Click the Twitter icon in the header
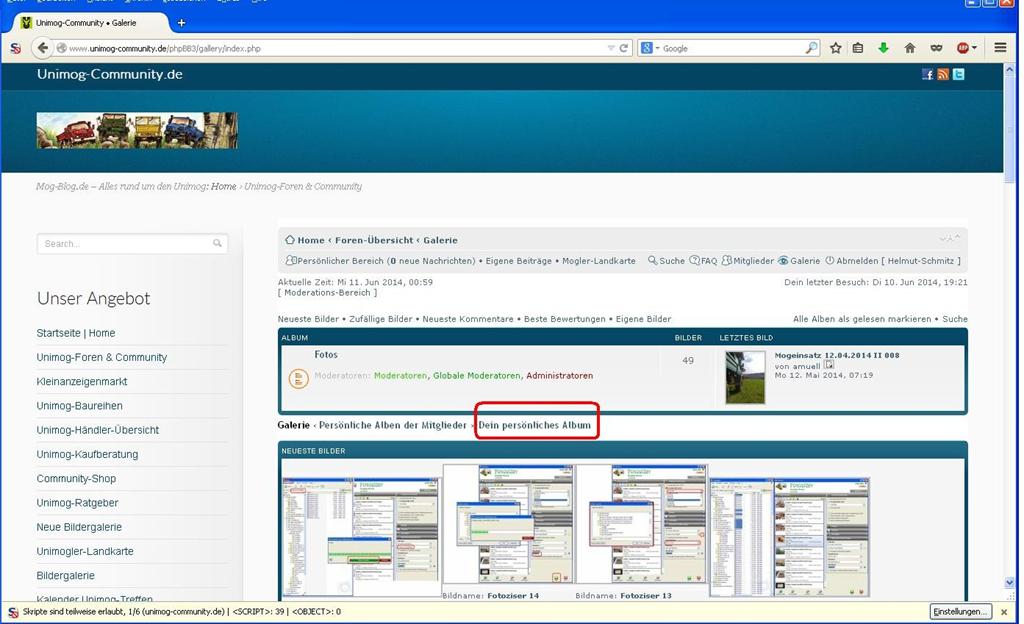1024x624 pixels. pyautogui.click(x=958, y=74)
